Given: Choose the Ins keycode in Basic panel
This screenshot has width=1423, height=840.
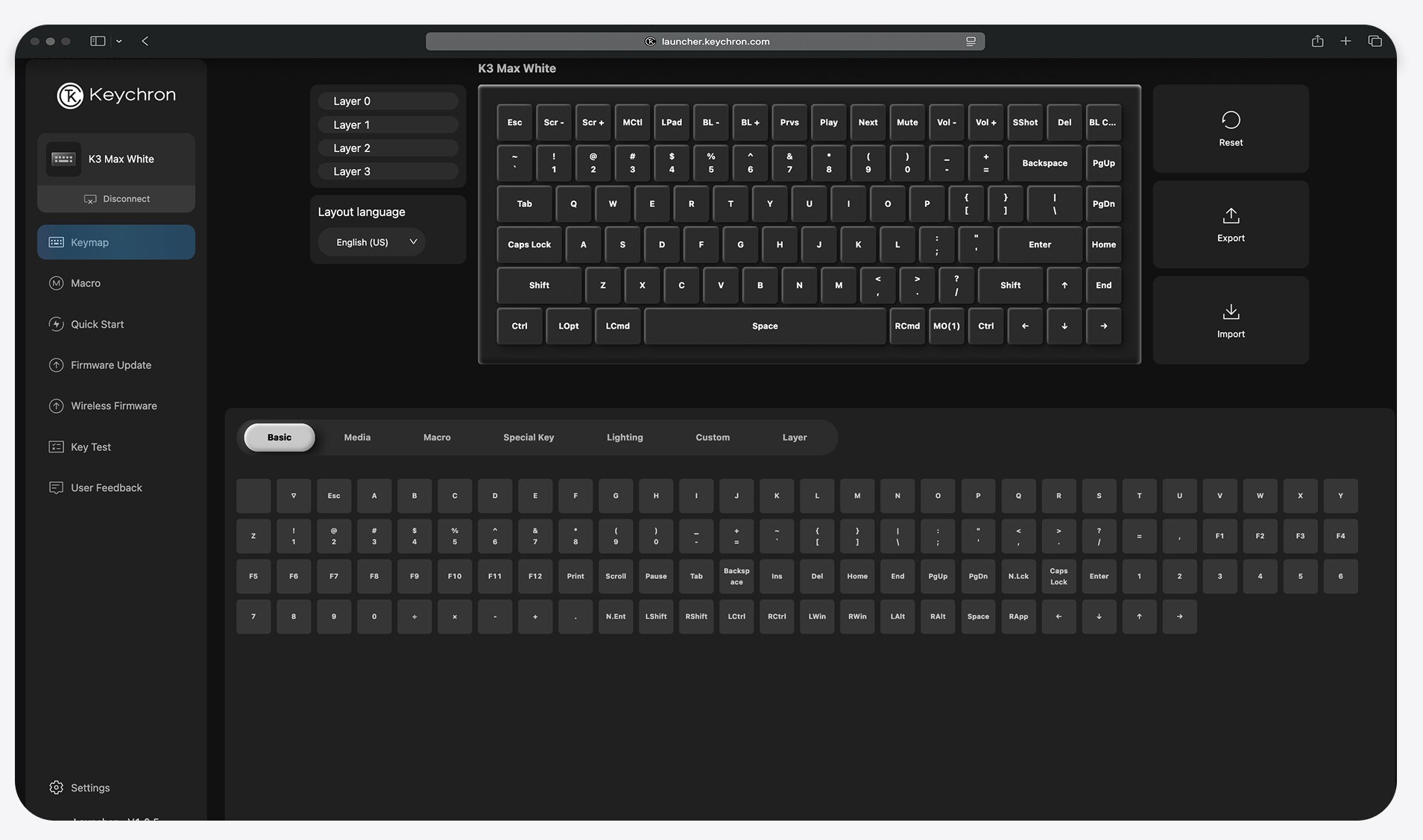Looking at the screenshot, I should pyautogui.click(x=777, y=576).
